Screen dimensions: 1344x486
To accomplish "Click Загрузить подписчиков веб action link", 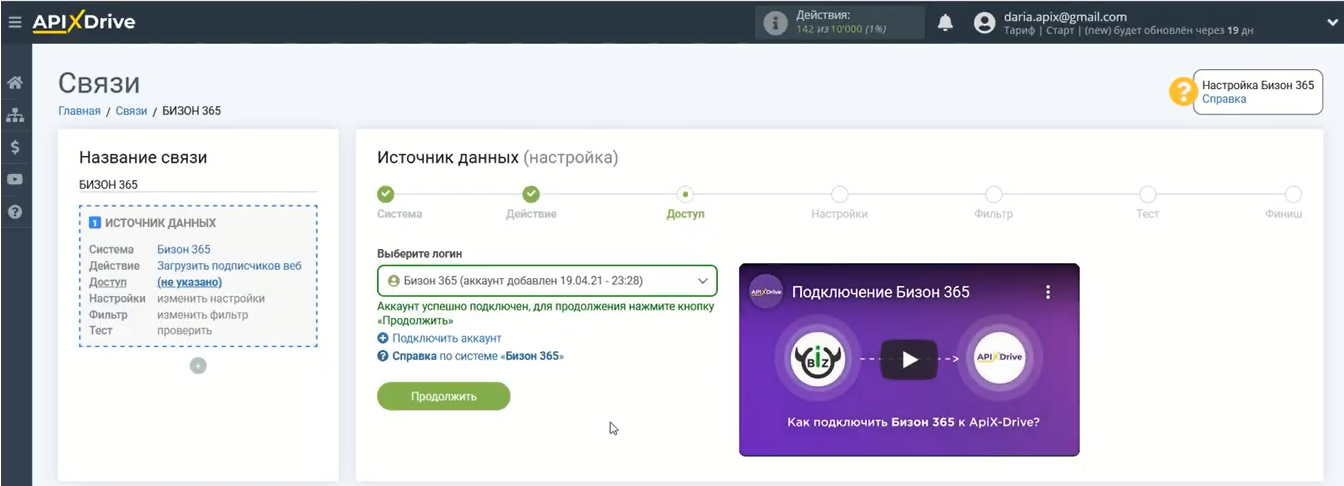I will click(229, 266).
